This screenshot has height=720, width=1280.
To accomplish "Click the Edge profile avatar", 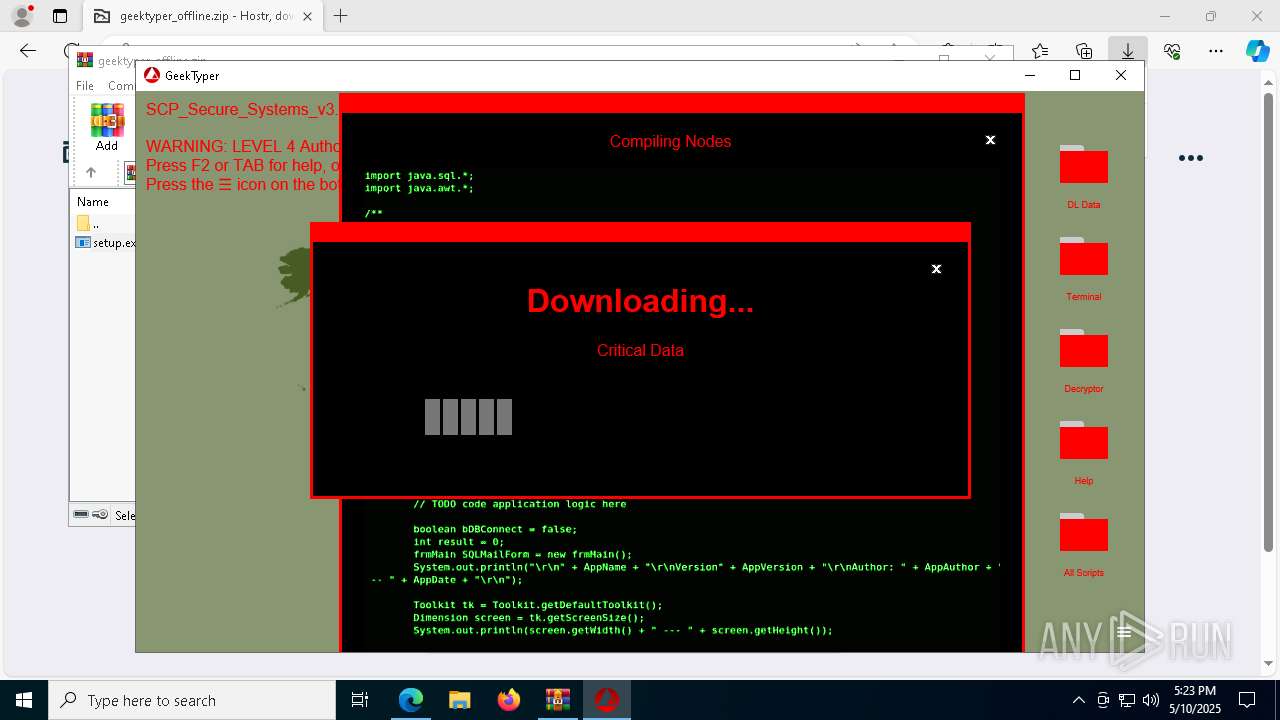I will (x=22, y=16).
